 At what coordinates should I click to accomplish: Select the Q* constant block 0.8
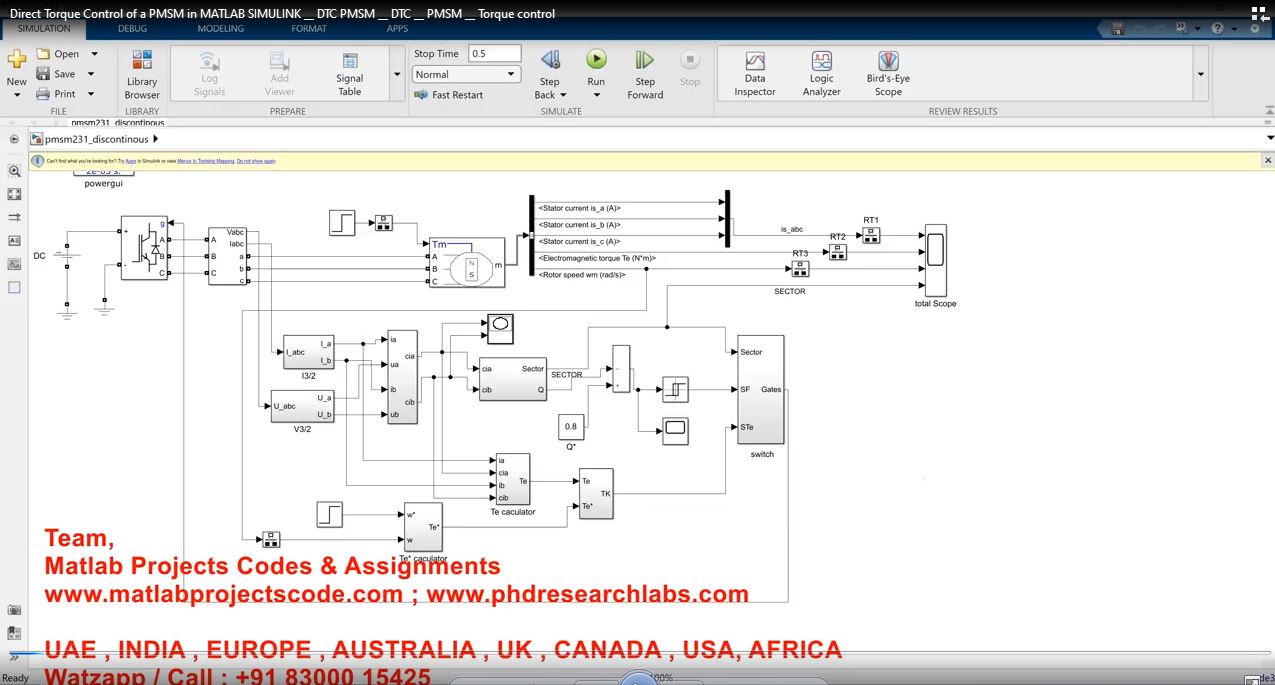[x=571, y=426]
